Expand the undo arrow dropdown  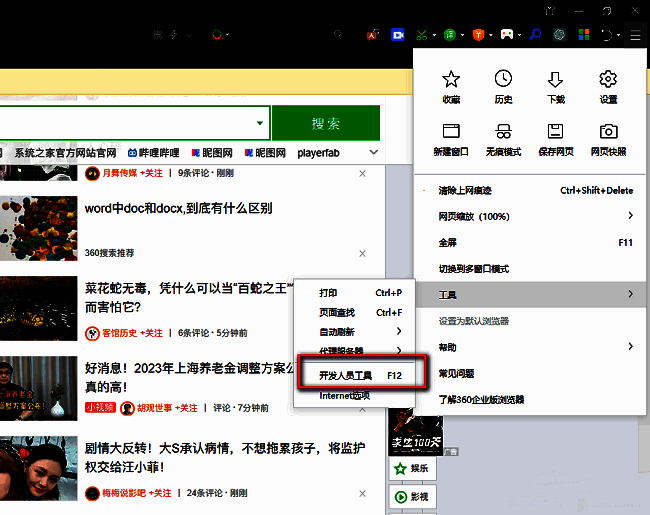coord(618,35)
